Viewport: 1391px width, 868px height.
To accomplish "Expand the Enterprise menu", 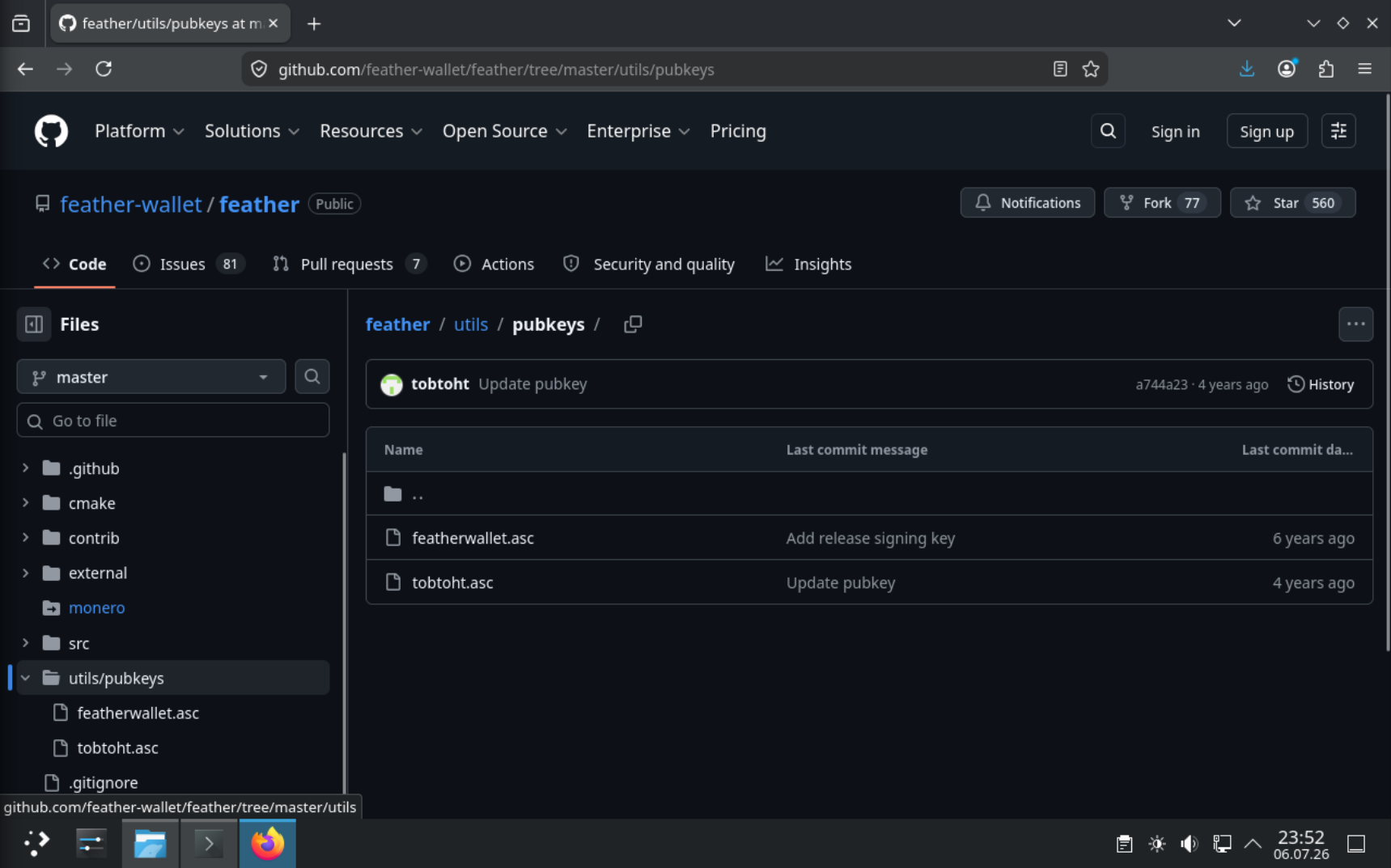I will point(638,131).
